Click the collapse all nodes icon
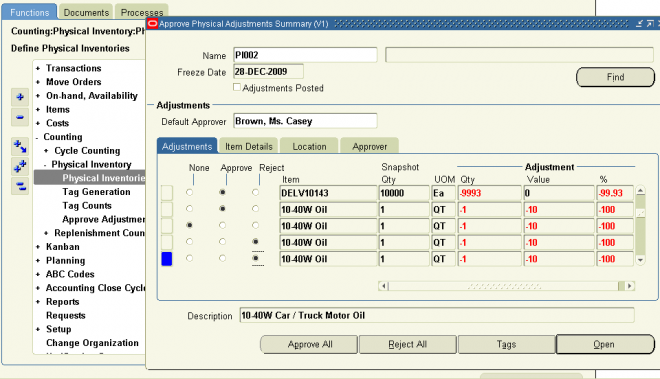This screenshot has width=660, height=379. coord(20,186)
